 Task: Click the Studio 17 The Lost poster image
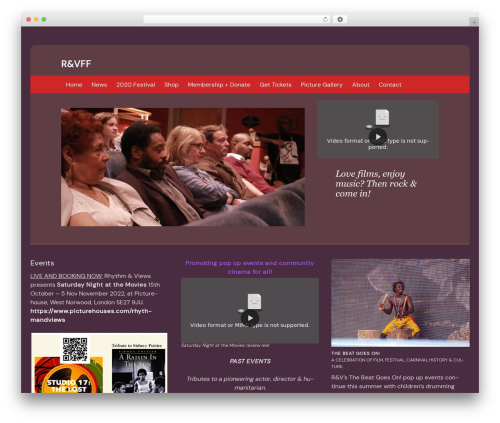click(x=68, y=376)
